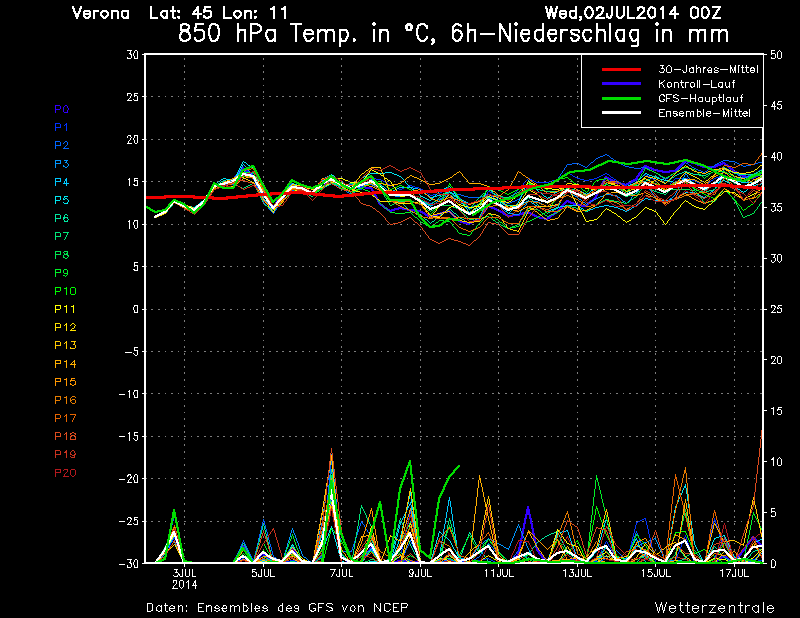800x618 pixels.
Task: Click the Lat: 45 Lon: 11 text
Action: click(x=218, y=13)
